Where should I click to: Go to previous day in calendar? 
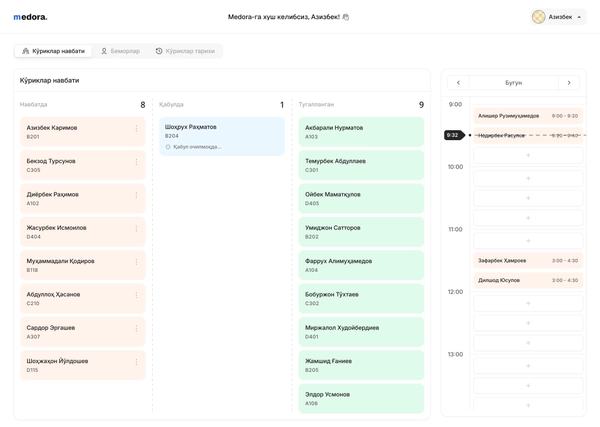point(458,83)
